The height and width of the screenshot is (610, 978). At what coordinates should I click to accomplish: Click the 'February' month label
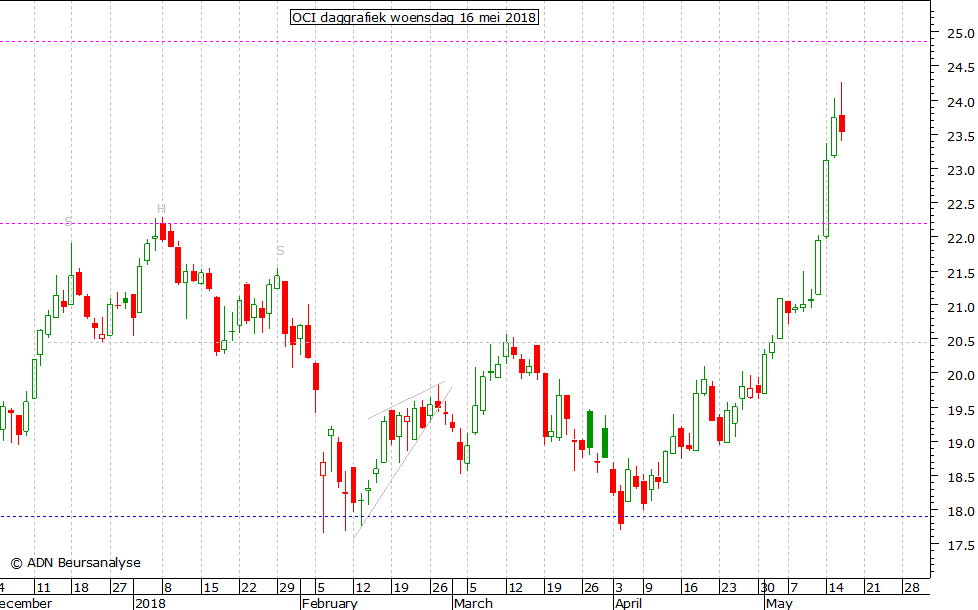[x=329, y=603]
